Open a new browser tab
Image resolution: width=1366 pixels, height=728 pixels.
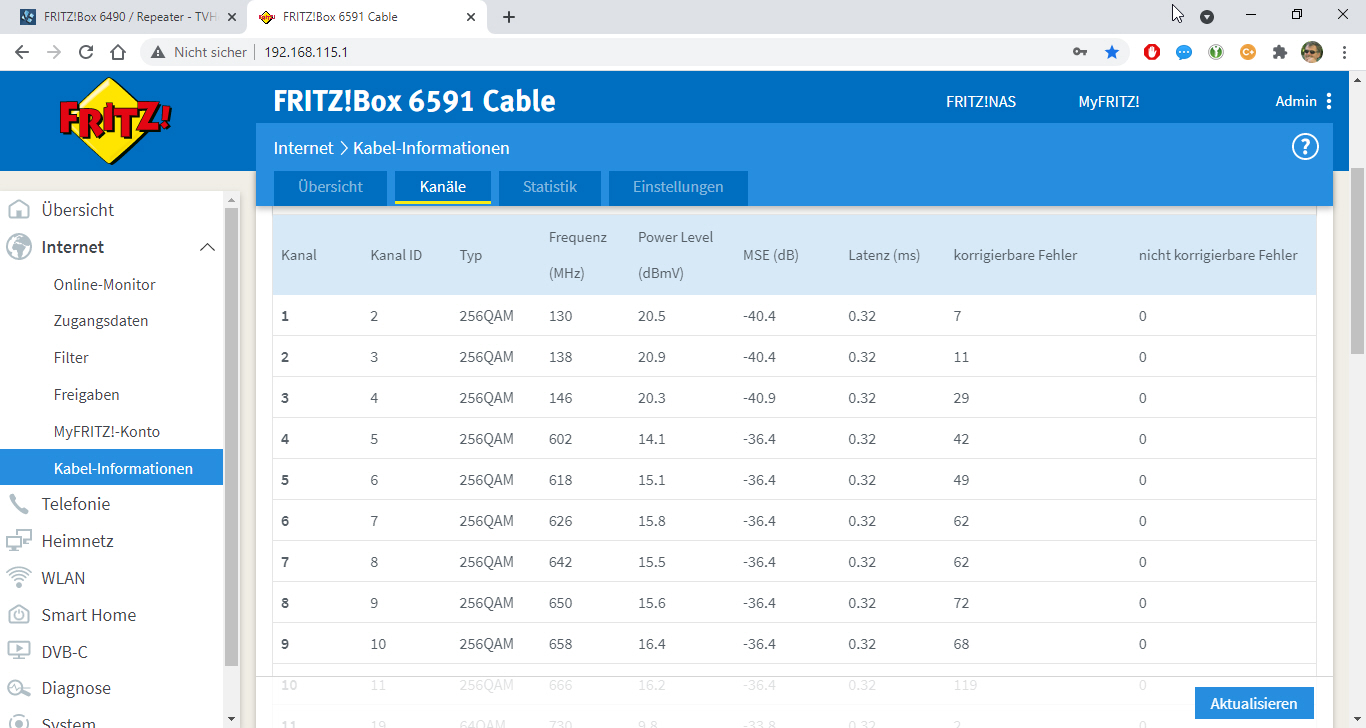509,17
